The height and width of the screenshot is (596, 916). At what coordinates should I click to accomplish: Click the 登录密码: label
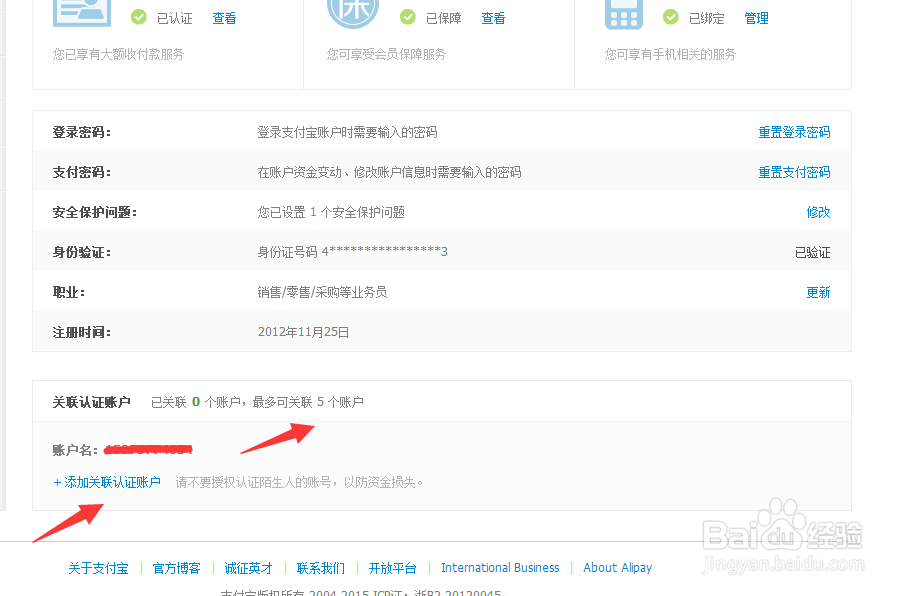click(x=82, y=133)
